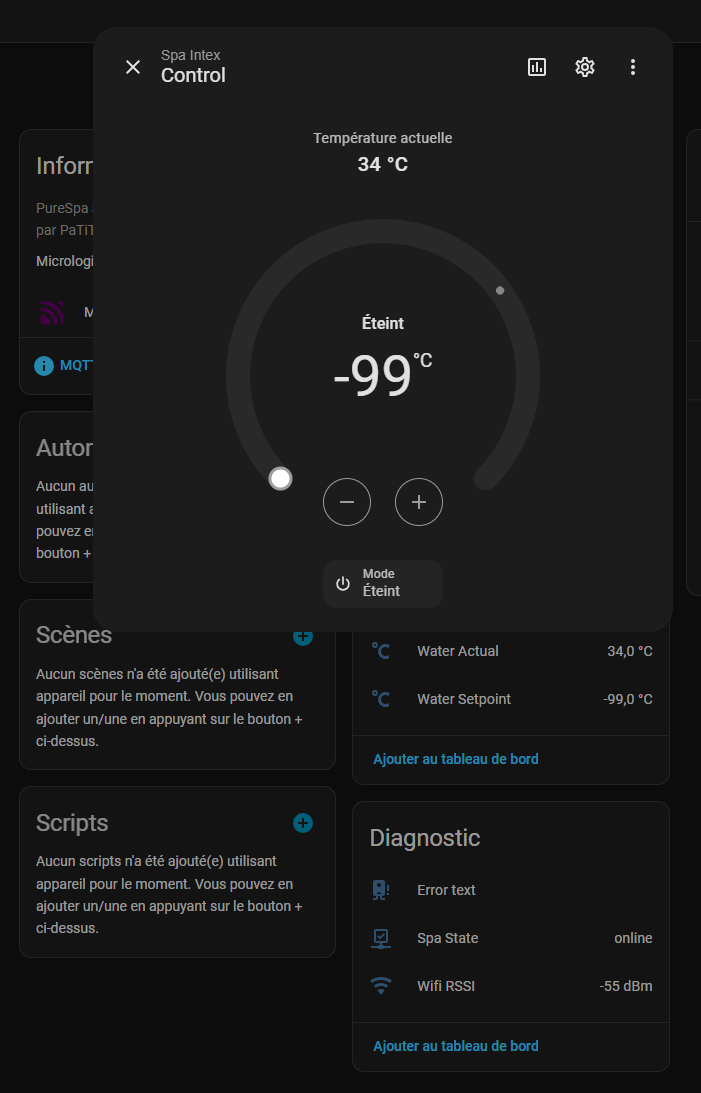
Task: Click the Spa State network icon
Action: pos(381,938)
